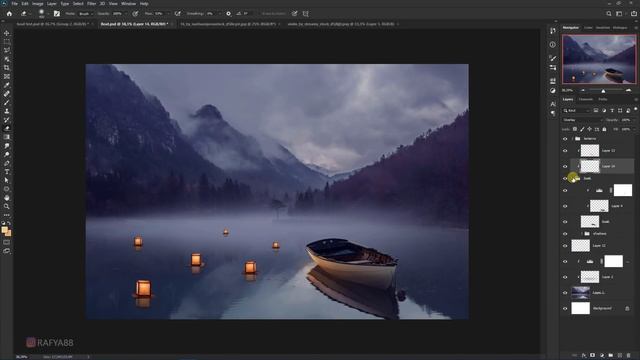Open the Image menu

[x=38, y=4]
